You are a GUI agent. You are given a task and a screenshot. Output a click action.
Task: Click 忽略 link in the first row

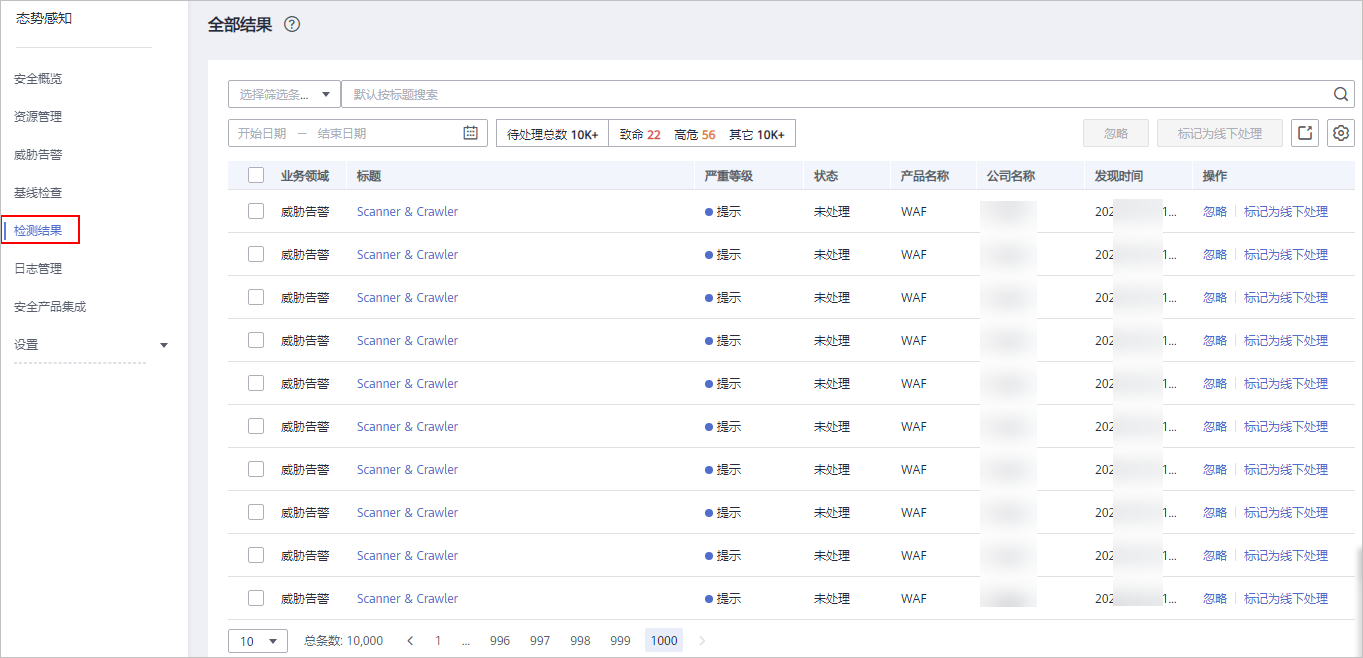click(x=1214, y=212)
